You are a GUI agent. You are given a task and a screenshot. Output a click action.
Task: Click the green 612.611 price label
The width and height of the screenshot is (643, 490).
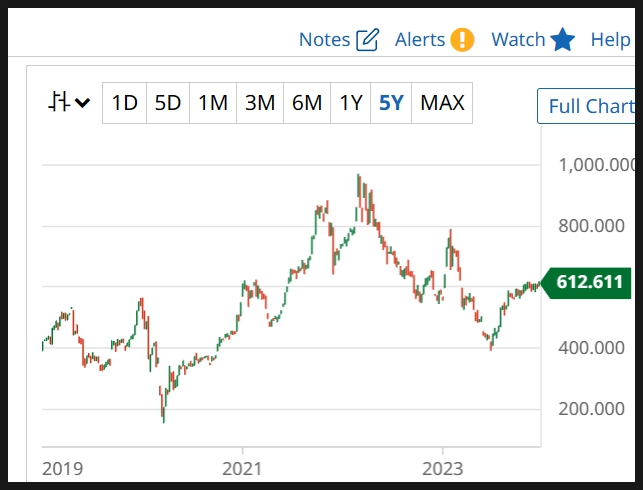pyautogui.click(x=586, y=283)
